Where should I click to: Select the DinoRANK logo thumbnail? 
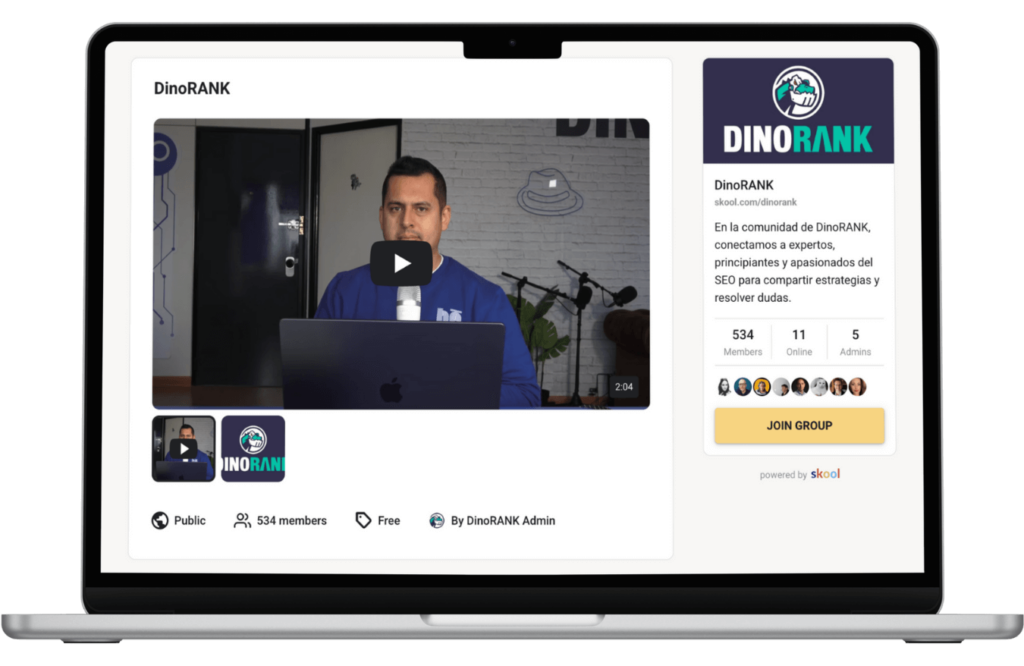[253, 449]
